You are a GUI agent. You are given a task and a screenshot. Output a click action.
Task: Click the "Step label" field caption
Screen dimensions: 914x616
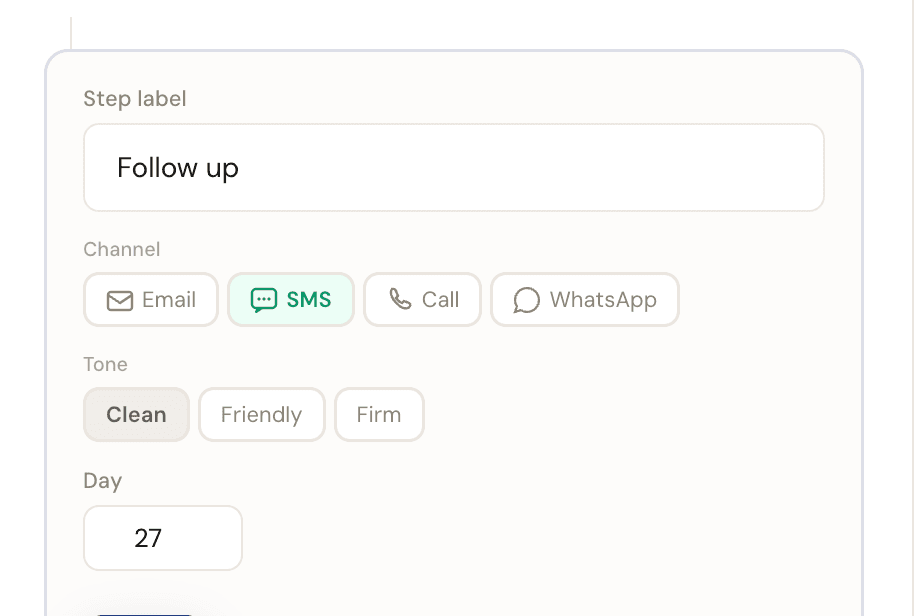click(x=135, y=99)
